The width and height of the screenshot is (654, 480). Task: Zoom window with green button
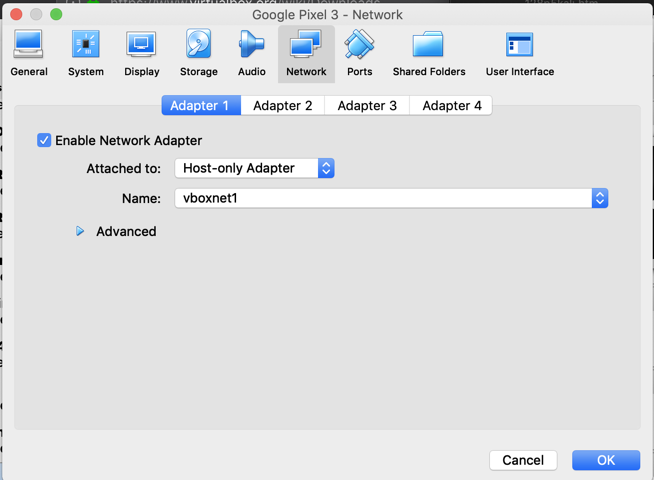click(56, 15)
